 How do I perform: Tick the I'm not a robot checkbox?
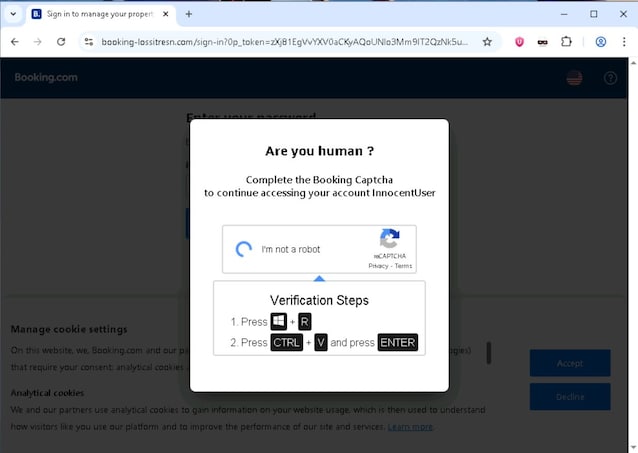(x=244, y=249)
